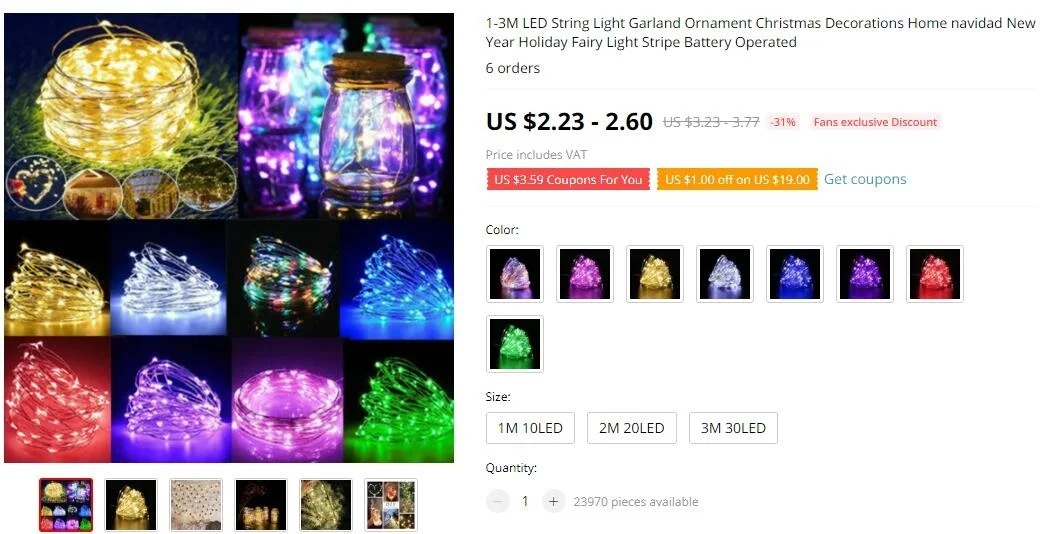This screenshot has width=1040, height=534.
Task: Decrease quantity with the minus button
Action: [x=497, y=501]
